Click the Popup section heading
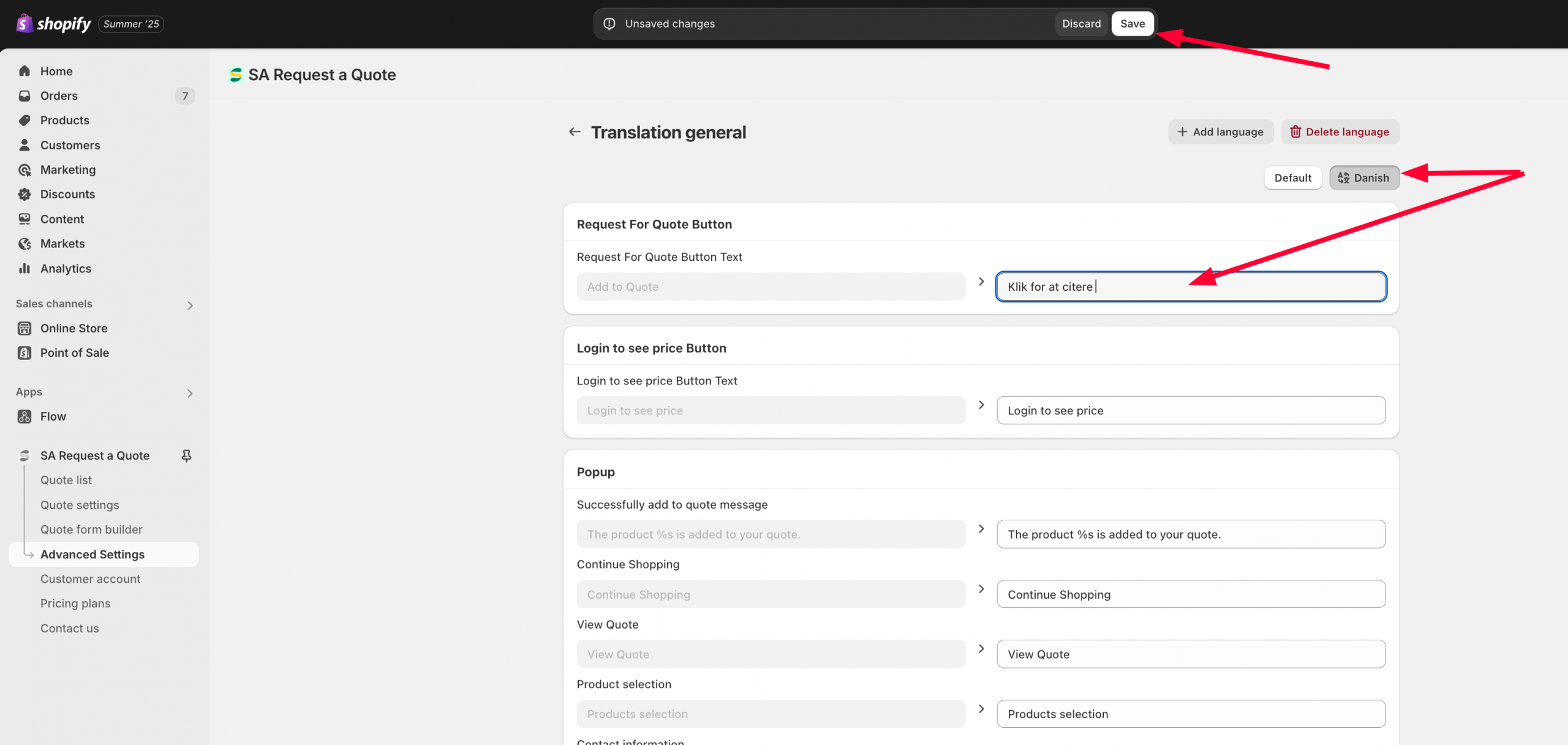The height and width of the screenshot is (745, 1568). [595, 471]
